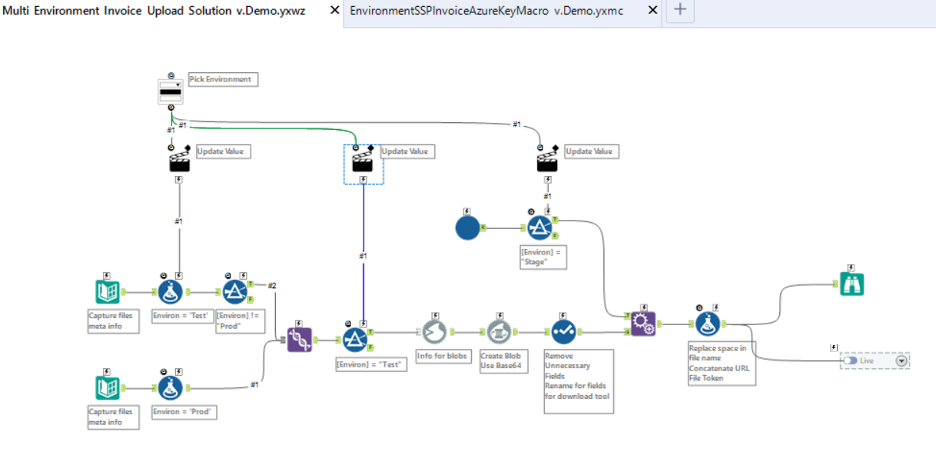Viewport: 936px width, 456px height.
Task: Select the Remove Unnecessary Fields select tool
Action: (x=563, y=331)
